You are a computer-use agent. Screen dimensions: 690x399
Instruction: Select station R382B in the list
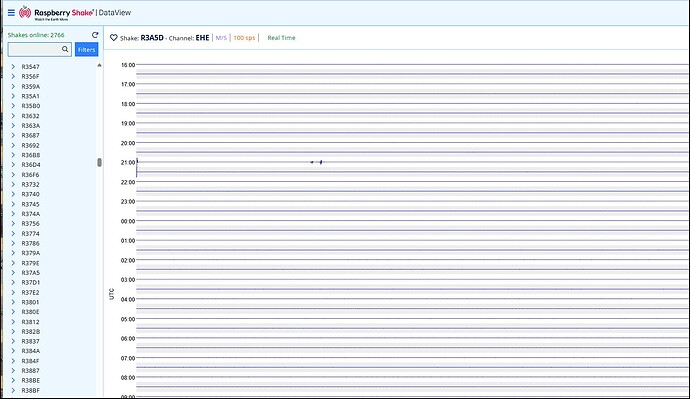[x=30, y=332]
